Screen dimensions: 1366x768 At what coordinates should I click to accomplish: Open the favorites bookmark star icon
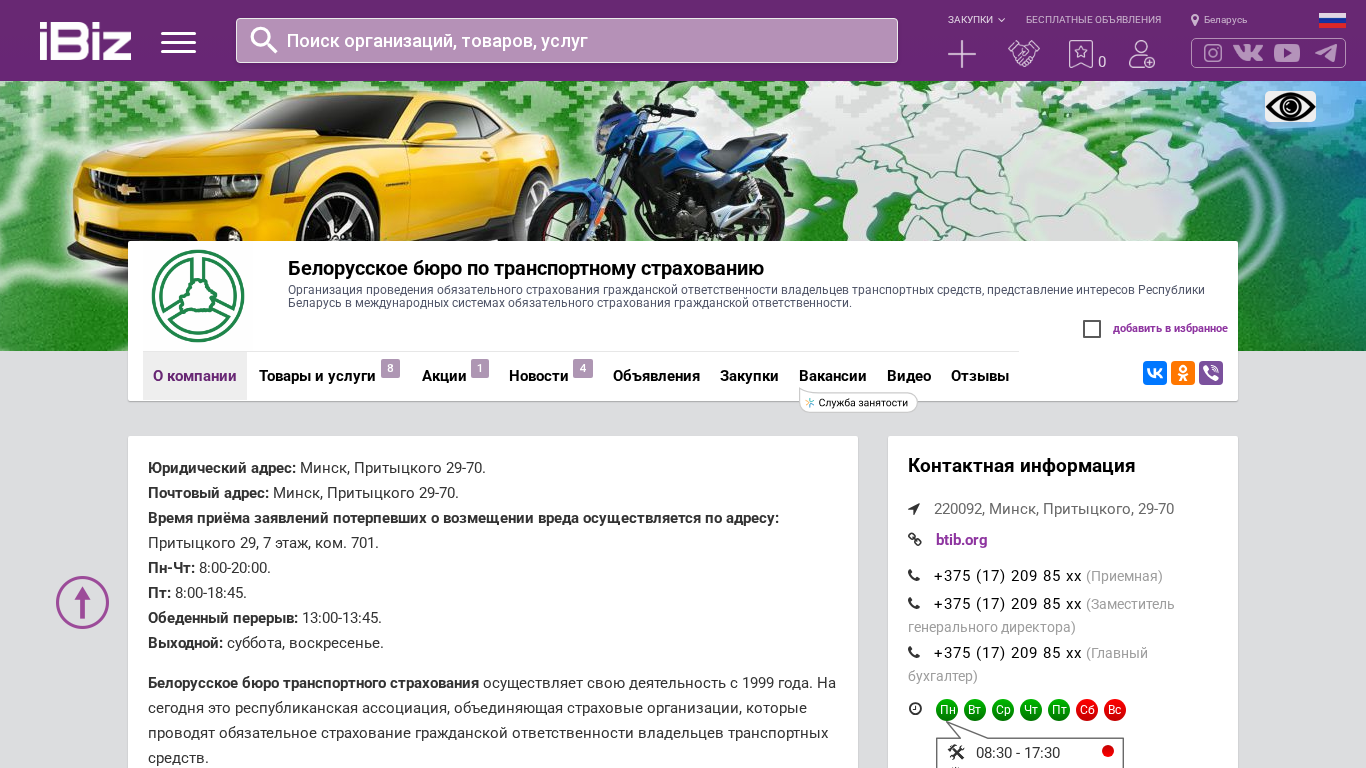click(x=1081, y=54)
